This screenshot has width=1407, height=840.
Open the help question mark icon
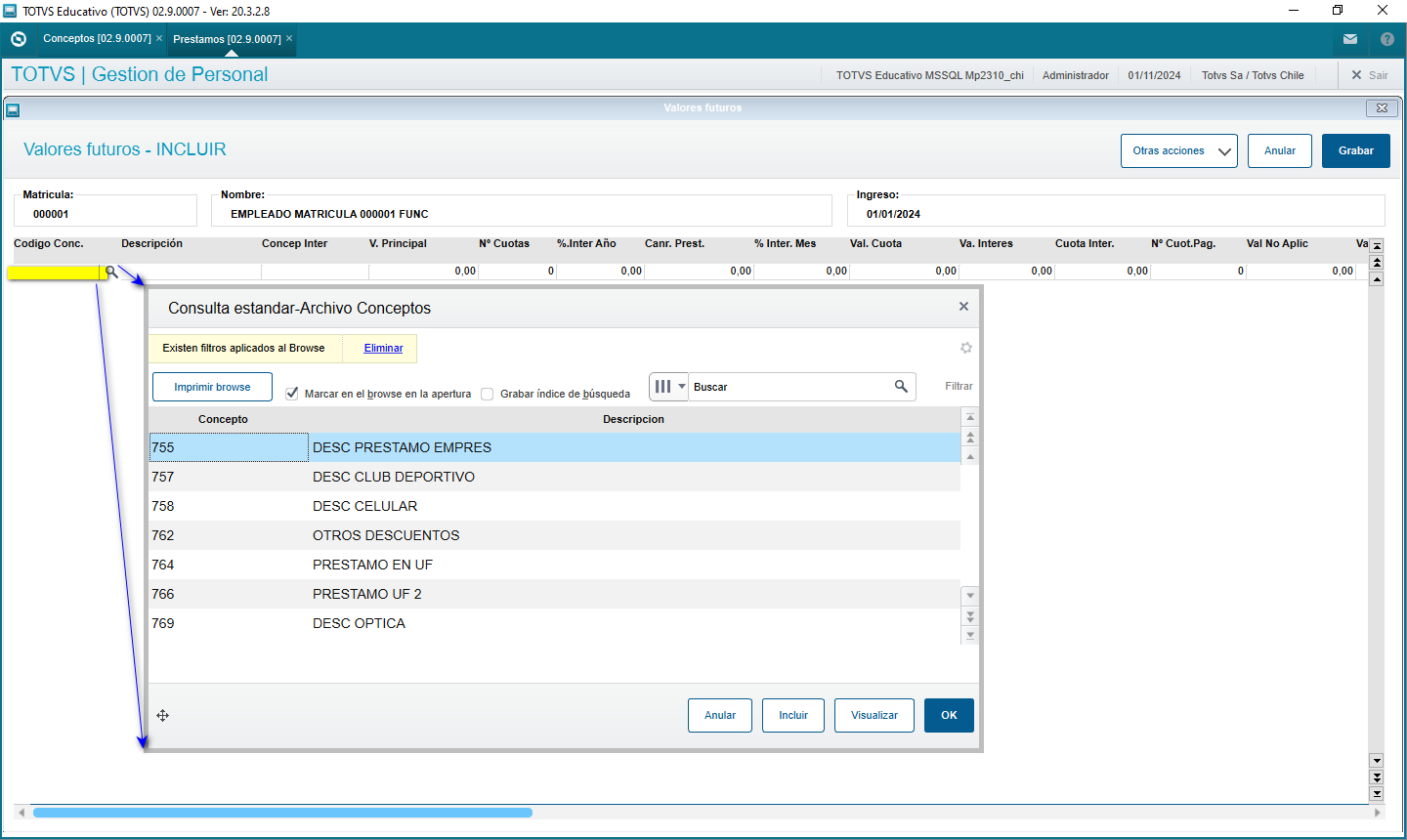click(x=1386, y=40)
